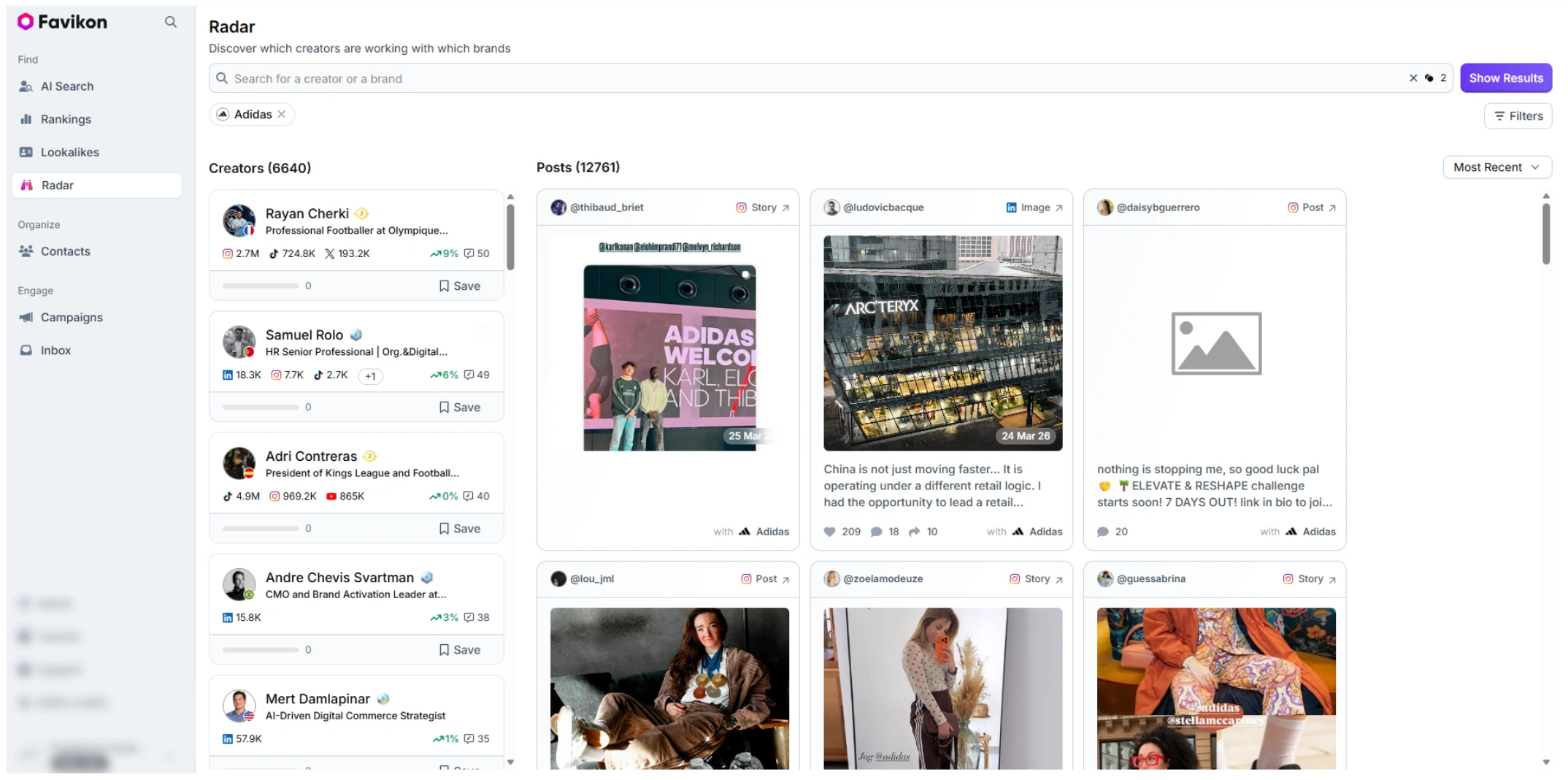Image resolution: width=1568 pixels, height=780 pixels.
Task: Click the comment icon showing 20
Action: click(x=1103, y=532)
